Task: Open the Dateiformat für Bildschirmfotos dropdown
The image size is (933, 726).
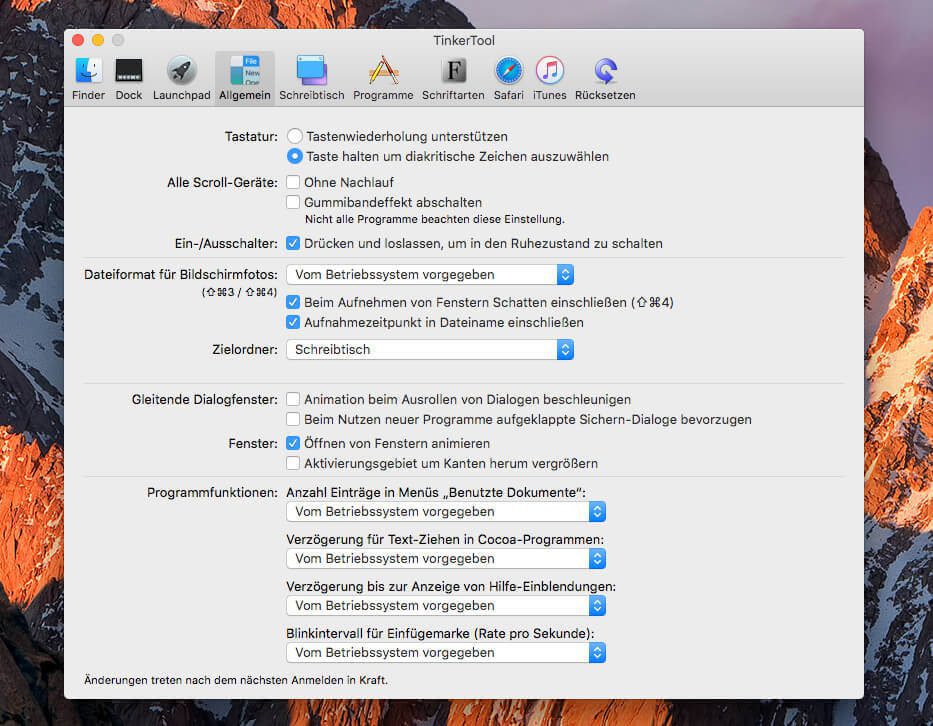Action: click(430, 274)
